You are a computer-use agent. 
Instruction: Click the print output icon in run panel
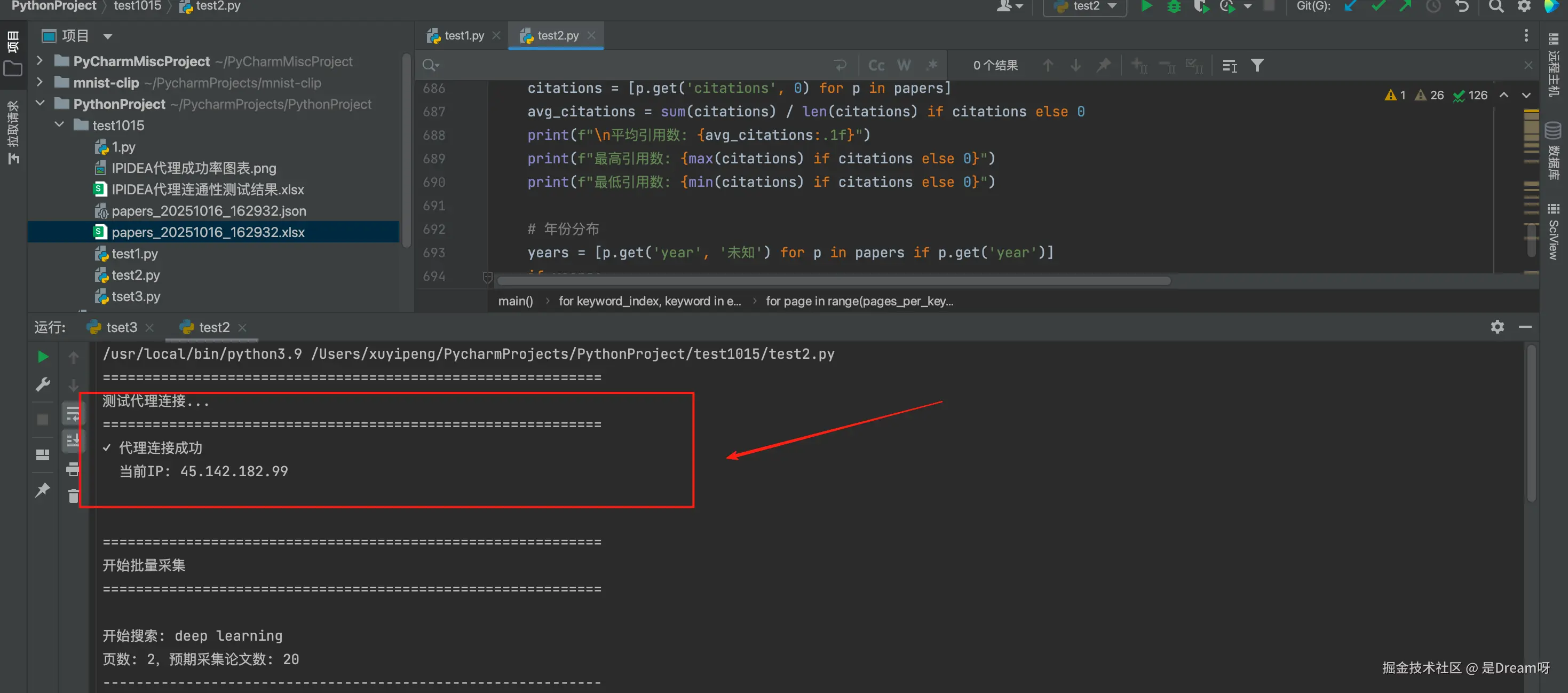[x=73, y=469]
